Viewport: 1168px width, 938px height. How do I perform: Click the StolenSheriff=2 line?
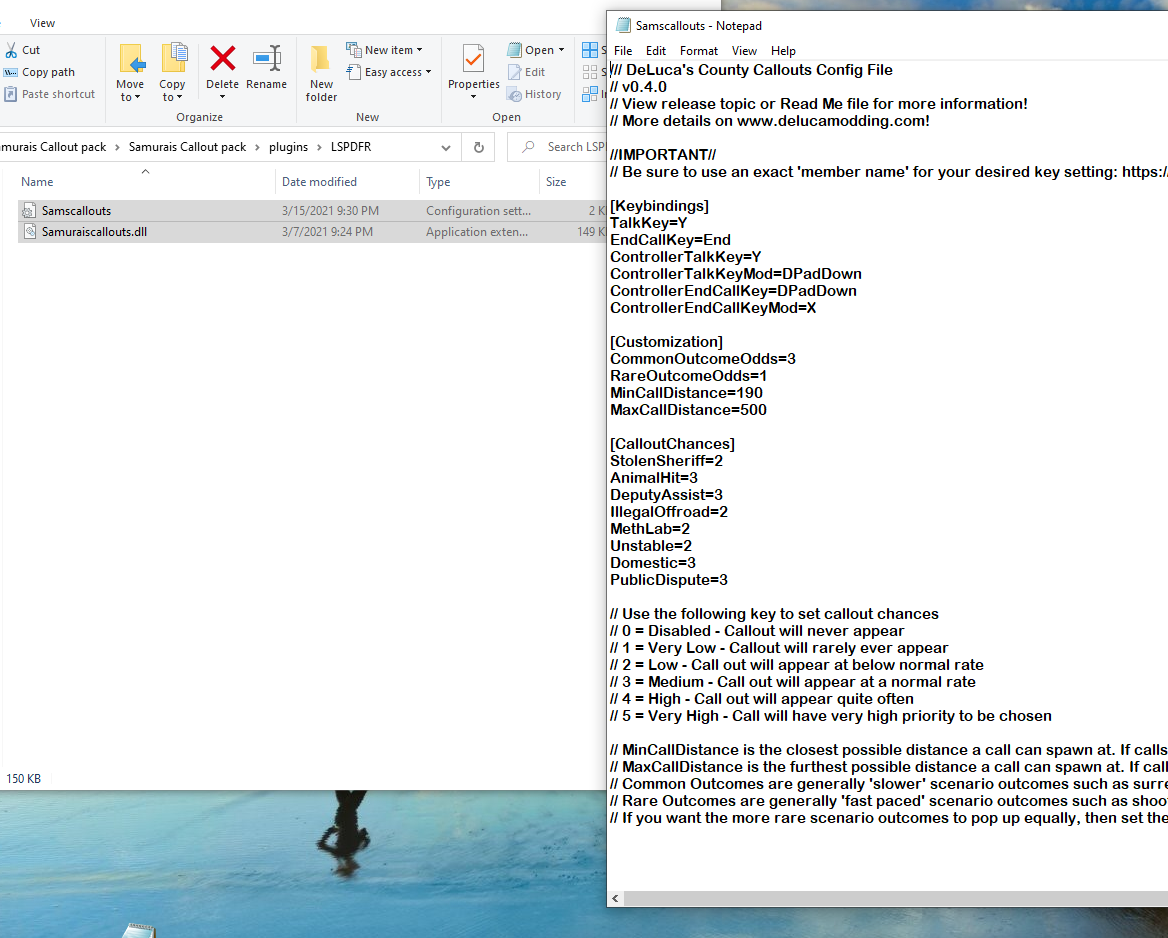tap(667, 460)
